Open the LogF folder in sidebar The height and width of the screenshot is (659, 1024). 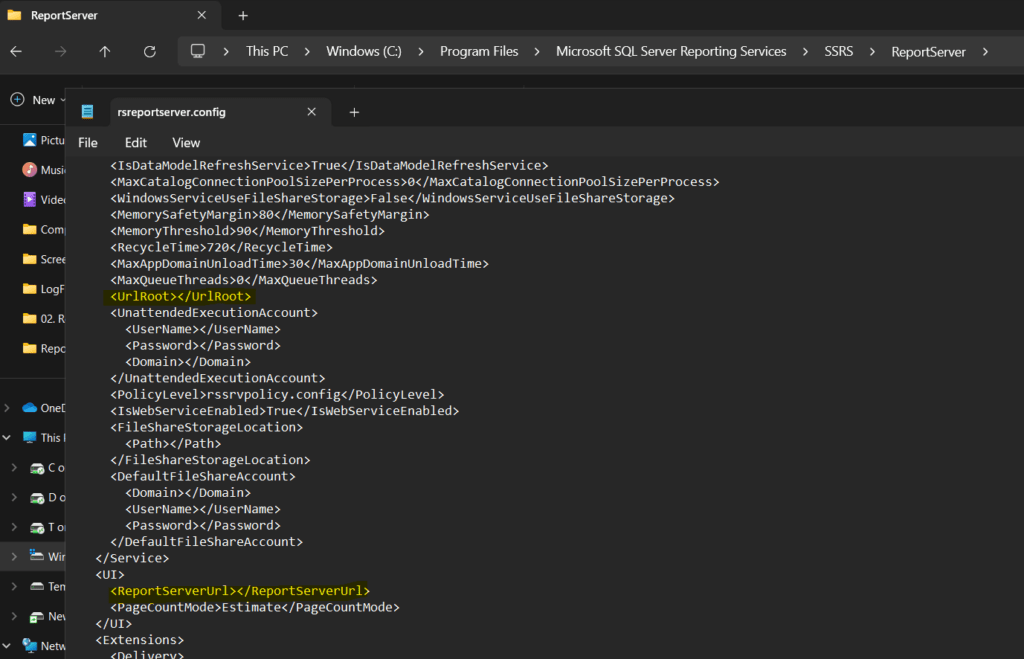pos(43,289)
